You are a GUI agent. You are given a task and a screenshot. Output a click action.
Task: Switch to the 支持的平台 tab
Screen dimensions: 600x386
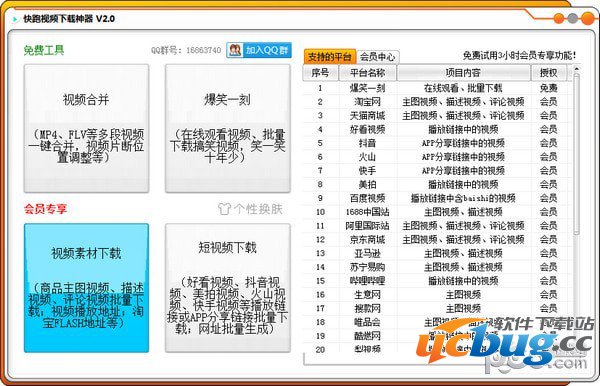click(330, 57)
